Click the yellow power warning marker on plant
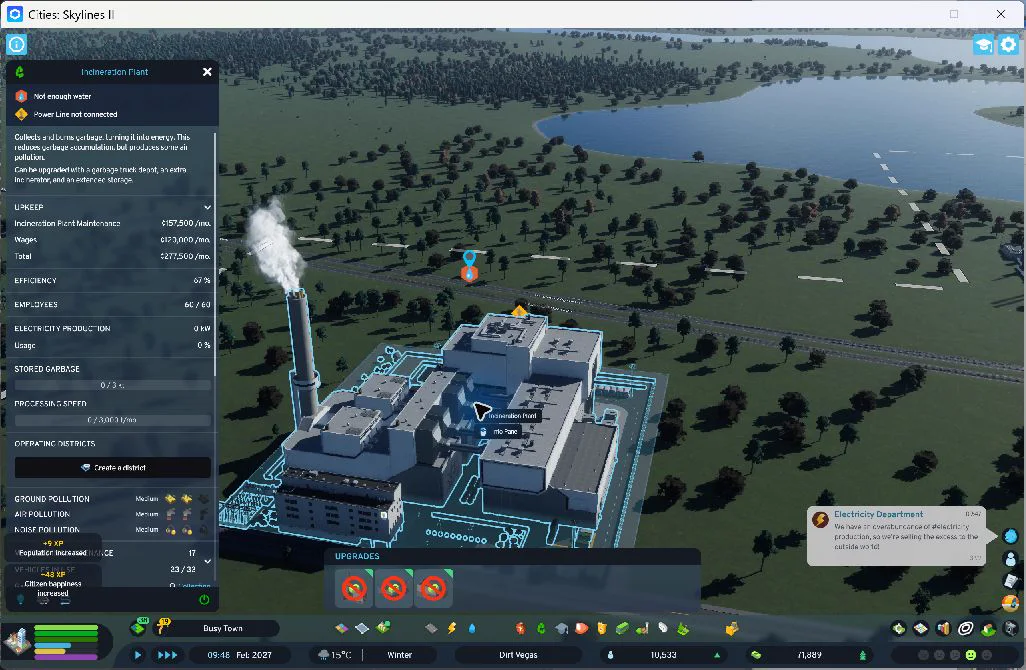 pos(519,311)
